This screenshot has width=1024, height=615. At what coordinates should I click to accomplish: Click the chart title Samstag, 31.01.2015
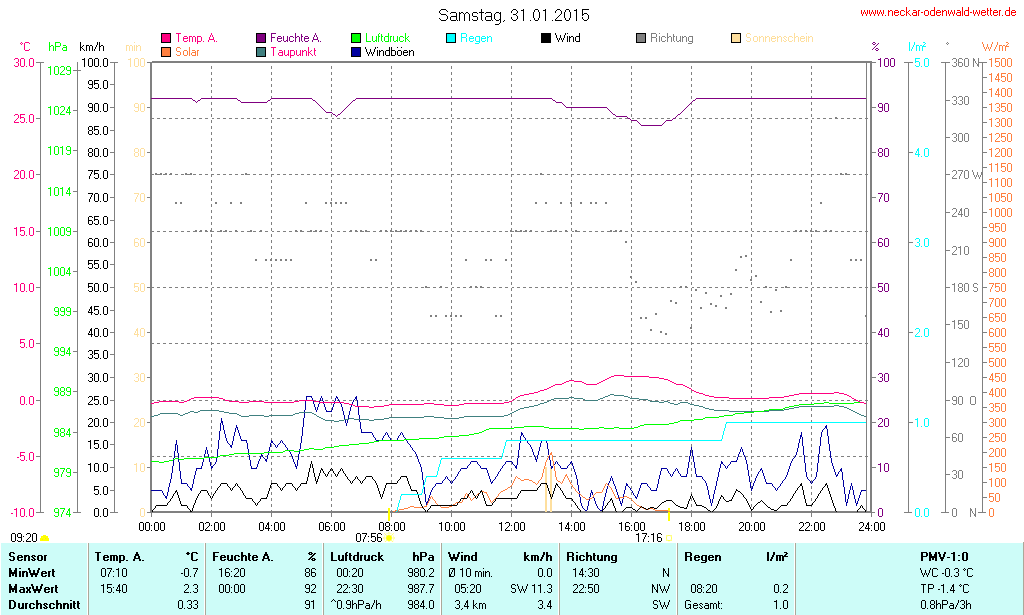(514, 15)
